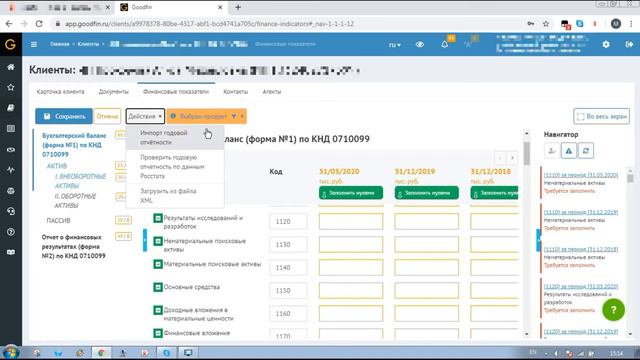Open Отчет о финансовых результатах form №2

pyautogui.click(x=74, y=247)
